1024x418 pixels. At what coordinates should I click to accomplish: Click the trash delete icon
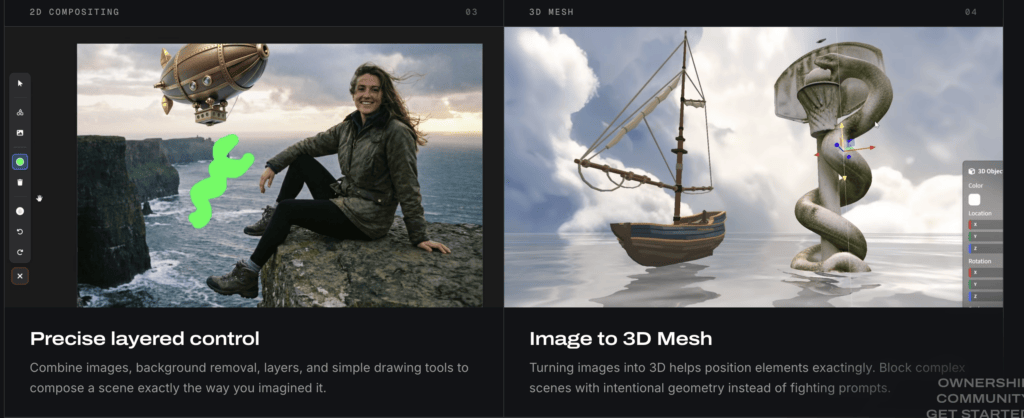coord(20,182)
